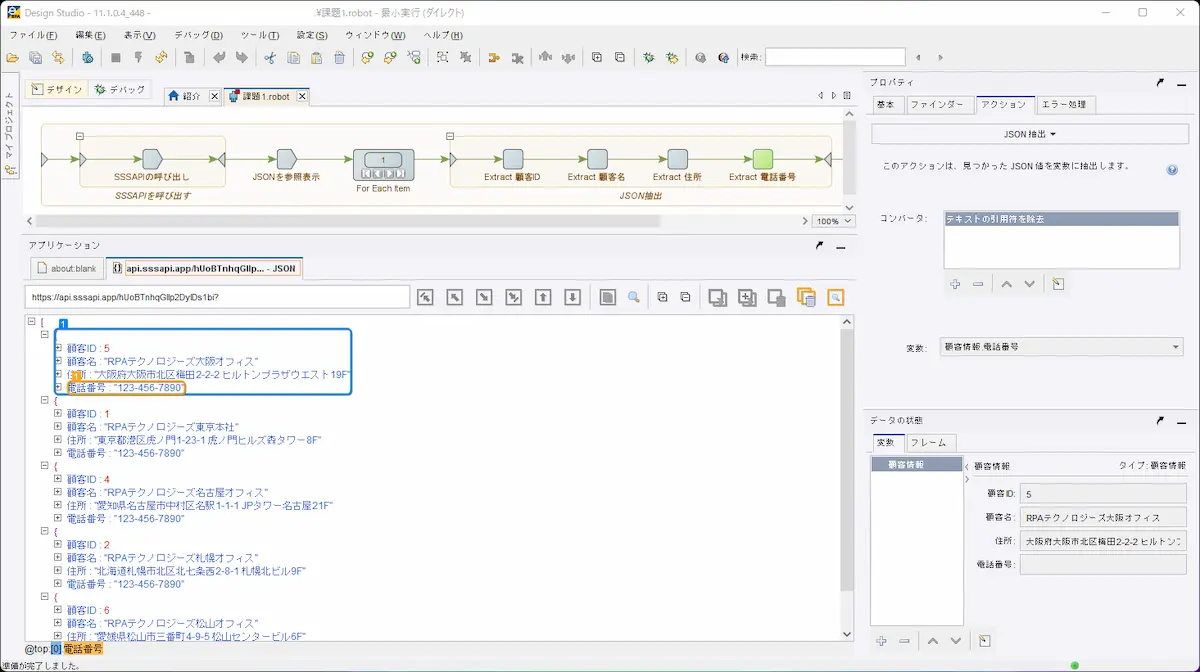The image size is (1200, 672).
Task: Click the scissors cut icon in toolbar
Action: [x=271, y=58]
